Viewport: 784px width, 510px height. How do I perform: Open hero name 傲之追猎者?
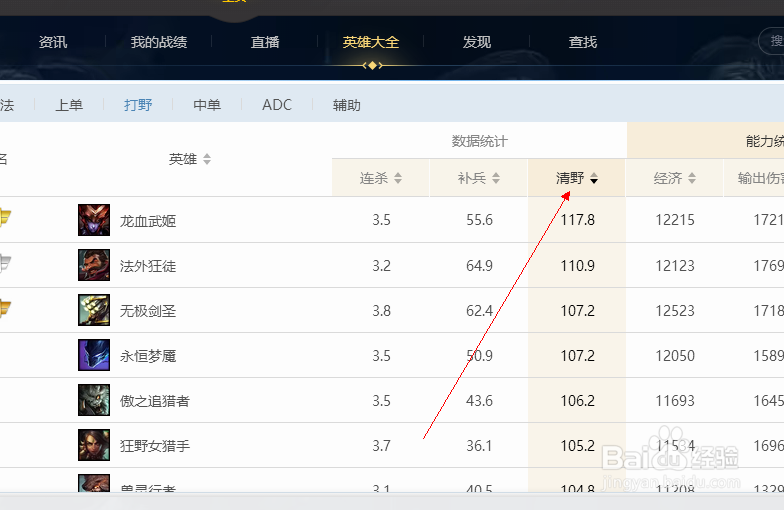tap(155, 401)
